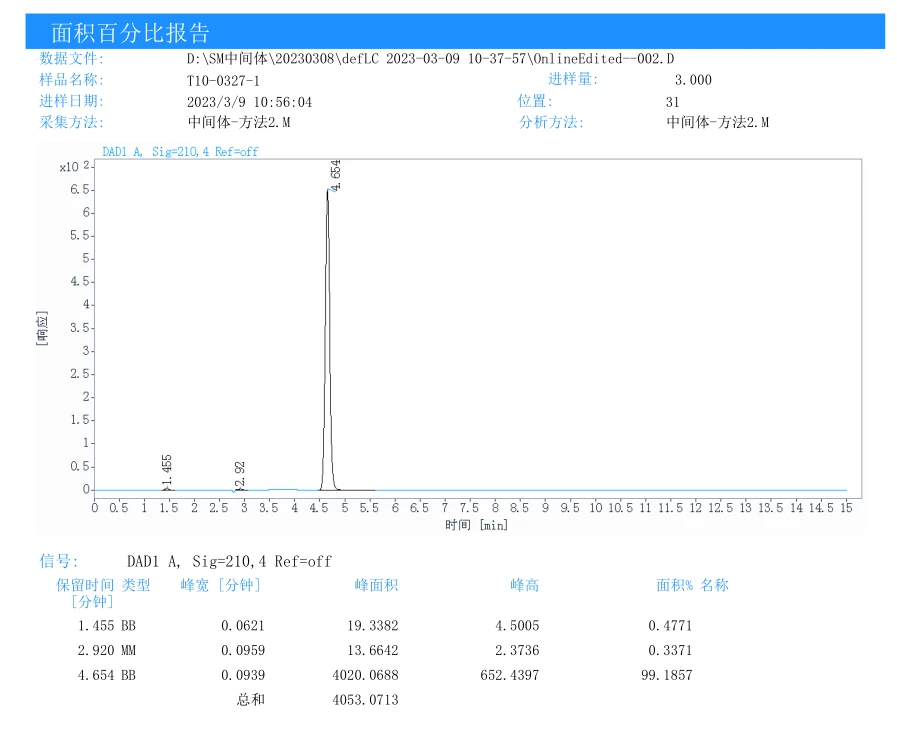Click signal description DAD1 A, Sig=210,4 Ref=off below chart
The height and width of the screenshot is (743, 897).
tap(229, 562)
